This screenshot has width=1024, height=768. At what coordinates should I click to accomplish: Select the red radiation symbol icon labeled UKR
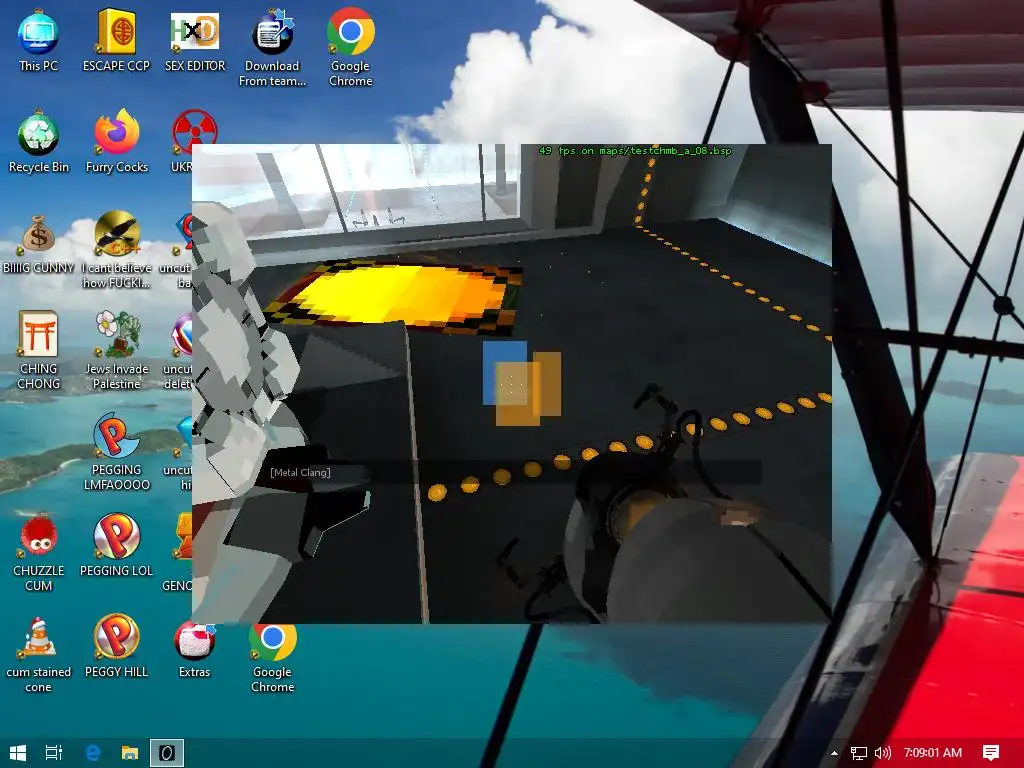tap(192, 142)
